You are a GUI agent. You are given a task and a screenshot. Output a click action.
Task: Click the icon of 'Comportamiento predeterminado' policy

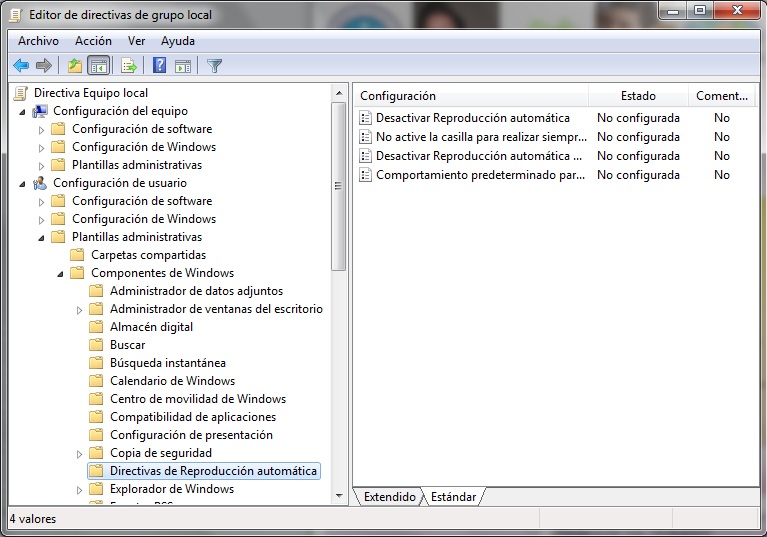365,175
